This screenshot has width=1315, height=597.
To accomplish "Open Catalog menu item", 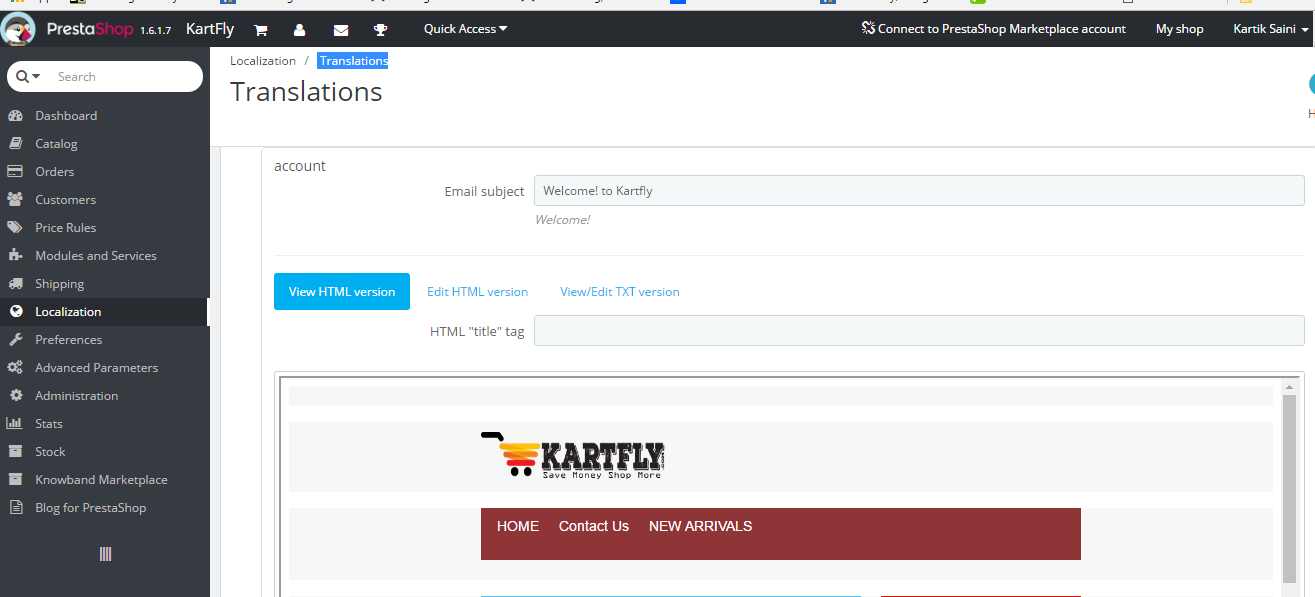I will (x=56, y=144).
